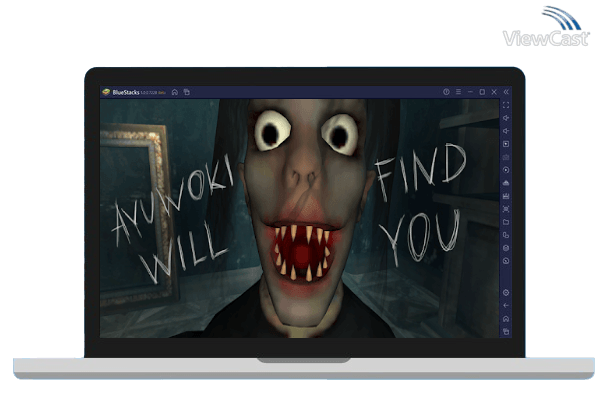This screenshot has height=414, width=602.
Task: Click the Android back arrow icon
Action: pos(506,306)
